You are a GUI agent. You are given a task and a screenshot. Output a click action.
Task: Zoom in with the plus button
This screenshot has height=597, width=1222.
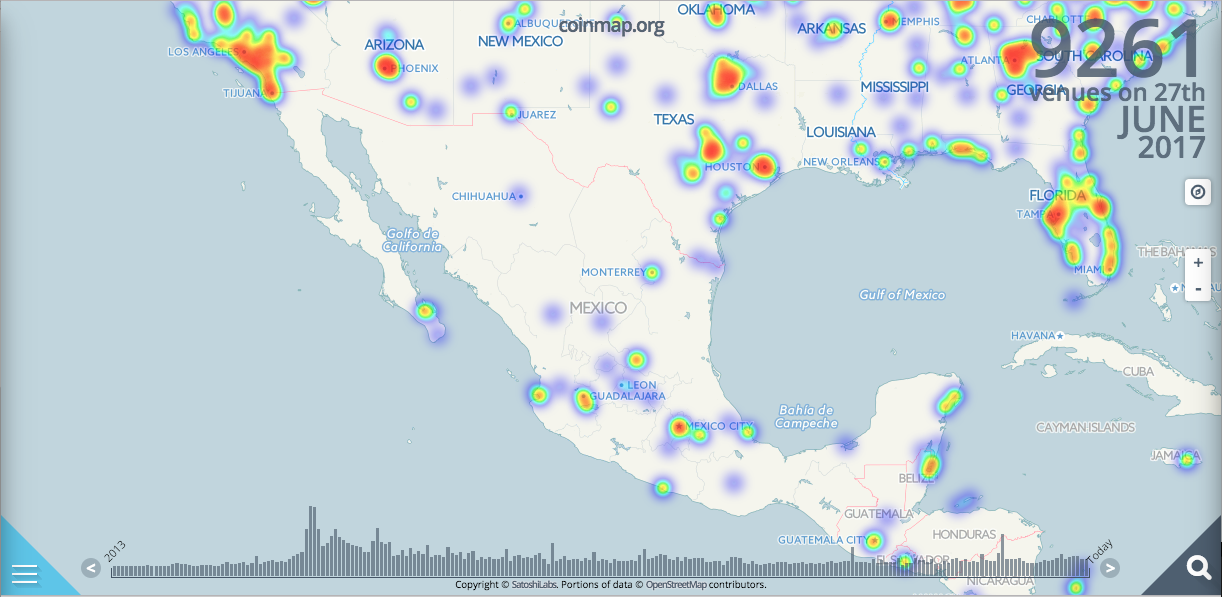[x=1197, y=264]
